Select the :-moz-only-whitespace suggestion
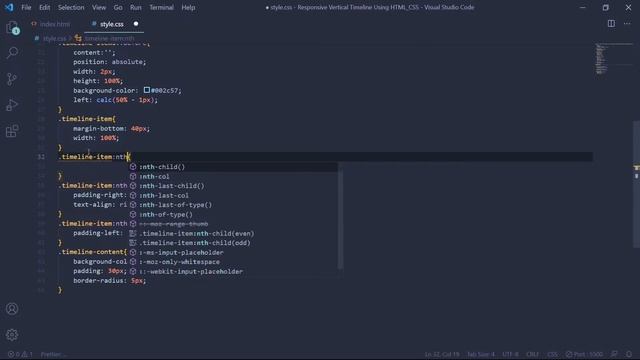This screenshot has height=360, width=640. pos(233,262)
